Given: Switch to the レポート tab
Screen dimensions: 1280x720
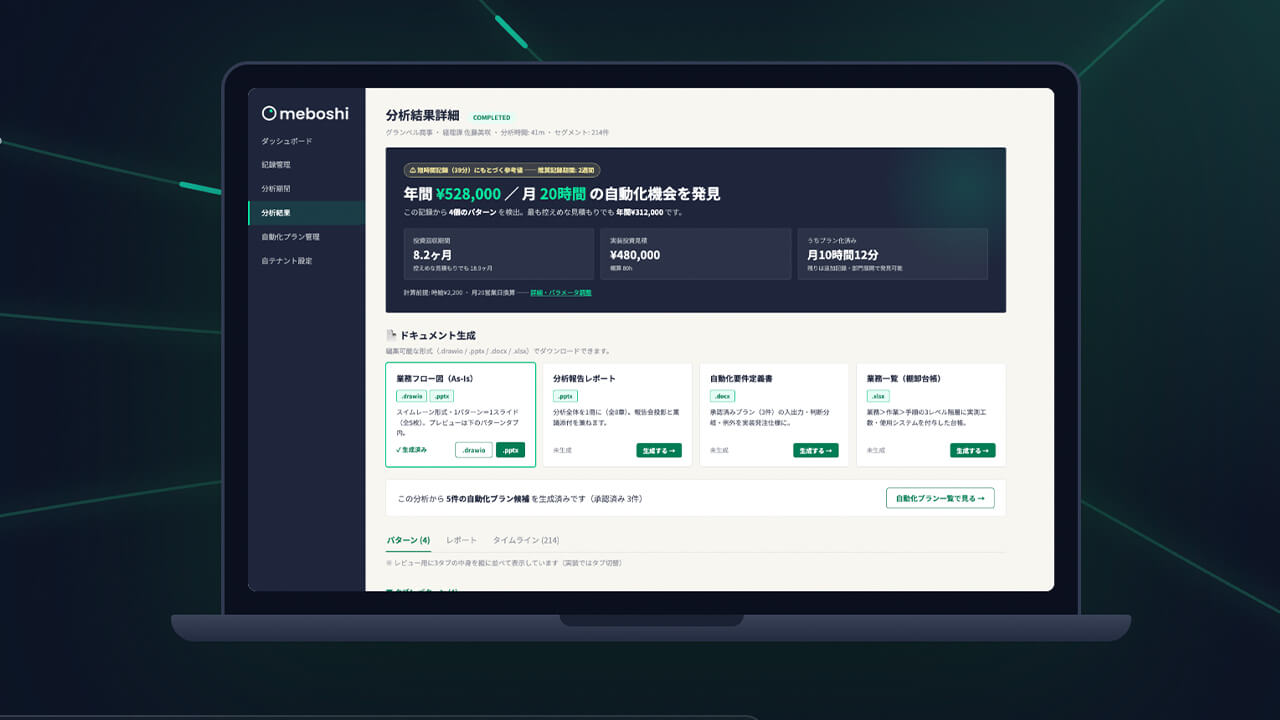Looking at the screenshot, I should pyautogui.click(x=461, y=541).
